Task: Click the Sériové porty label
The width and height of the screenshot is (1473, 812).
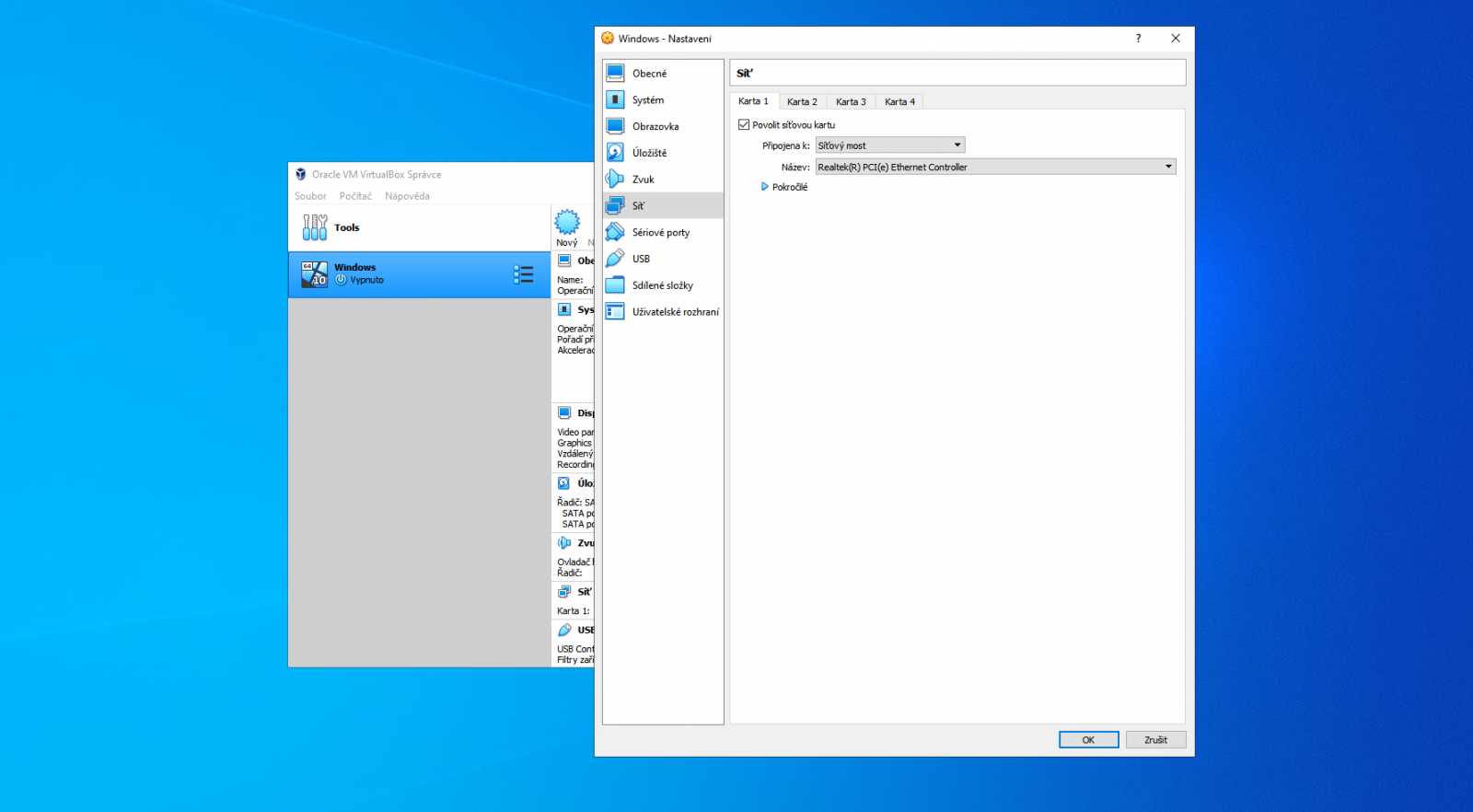Action: coord(661,233)
